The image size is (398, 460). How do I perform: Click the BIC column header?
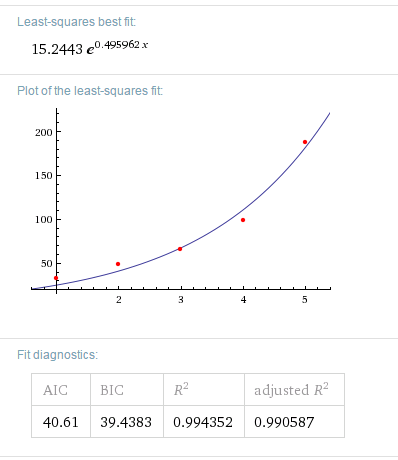[112, 390]
